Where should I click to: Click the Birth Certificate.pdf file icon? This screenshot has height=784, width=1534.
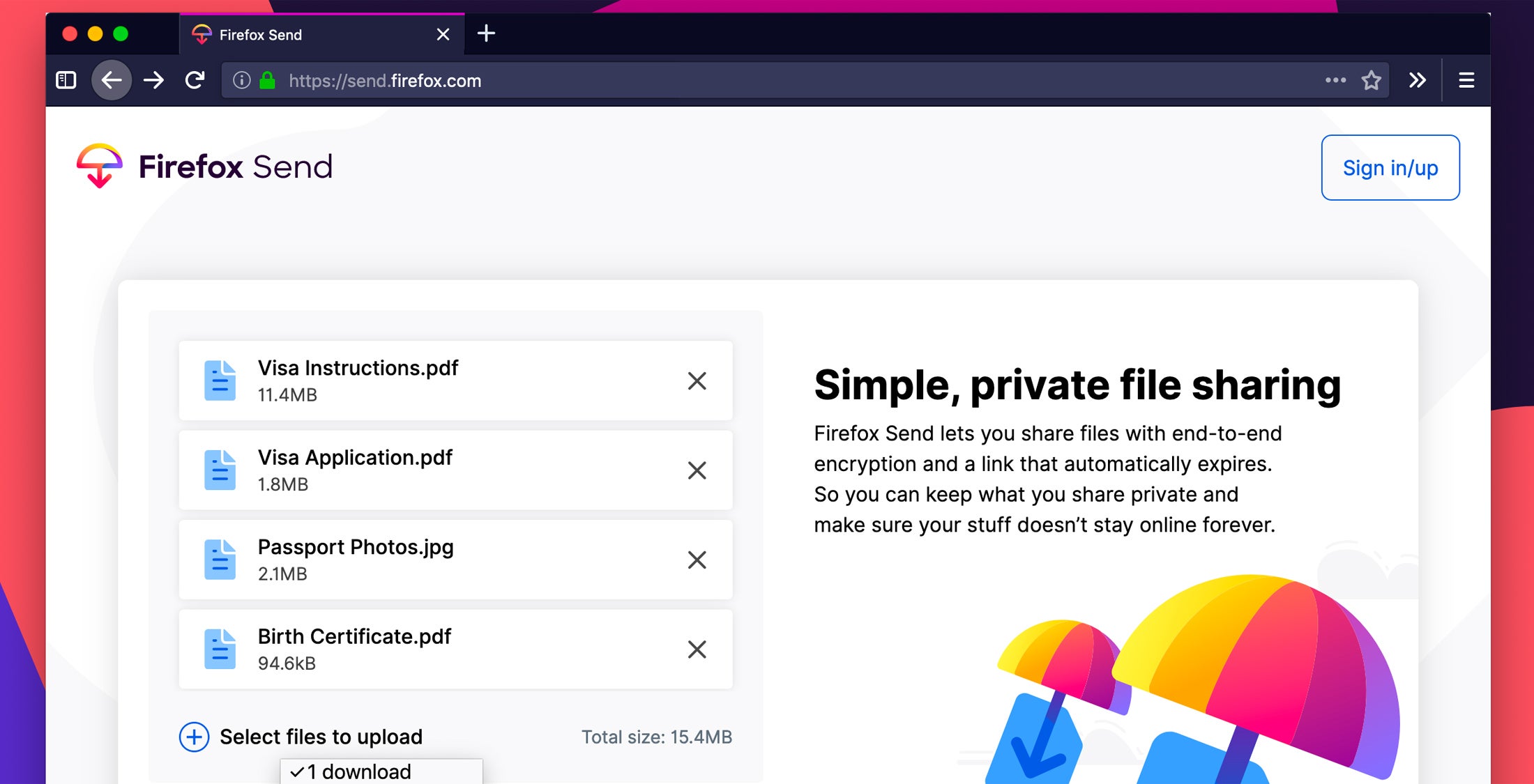point(220,650)
